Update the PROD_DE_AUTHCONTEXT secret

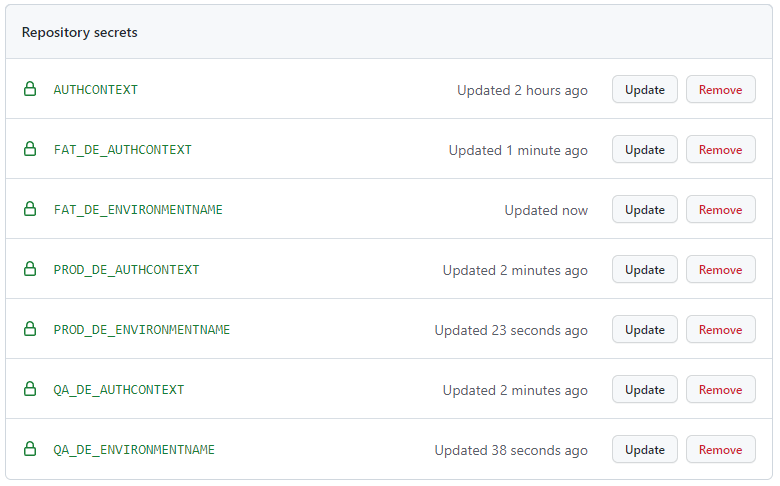click(645, 270)
